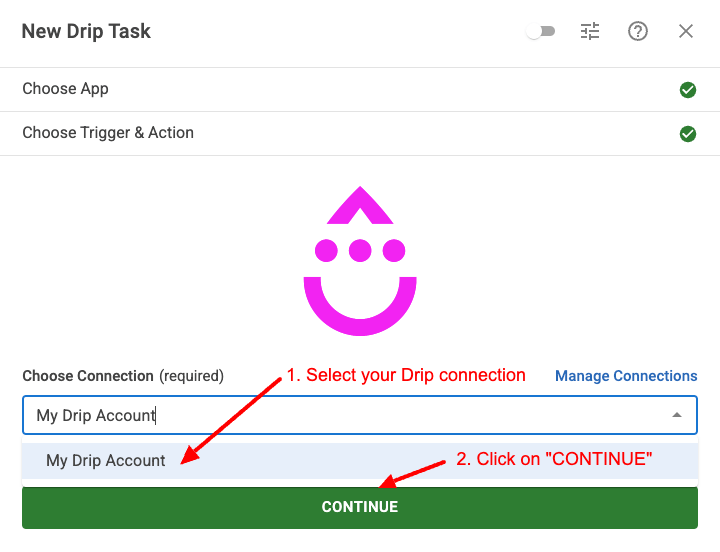The image size is (720, 552).
Task: Click the Choose App green checkmark
Action: point(687,90)
